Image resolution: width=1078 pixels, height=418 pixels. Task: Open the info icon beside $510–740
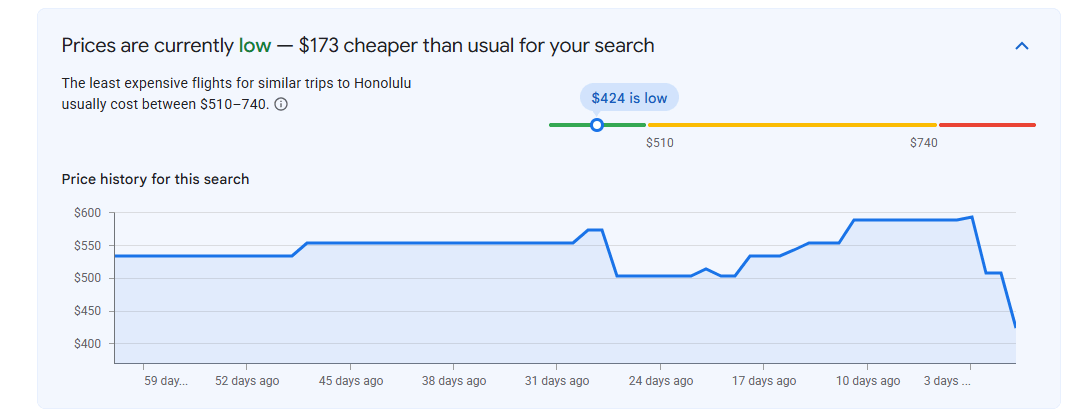(280, 104)
